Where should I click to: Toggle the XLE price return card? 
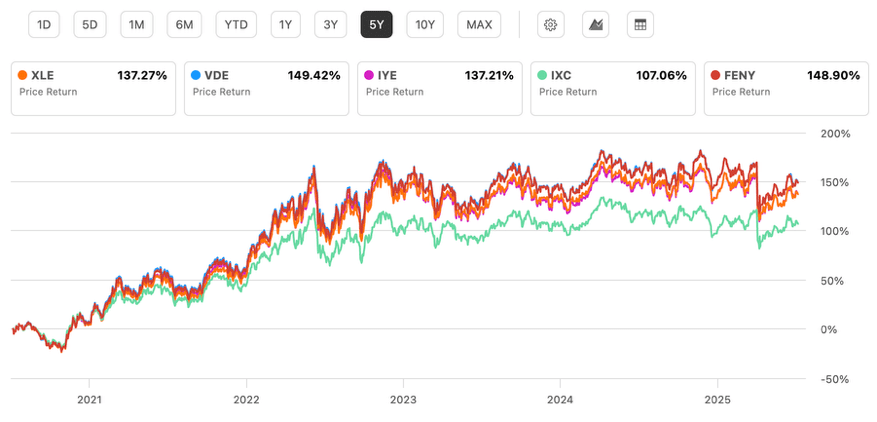pyautogui.click(x=93, y=88)
